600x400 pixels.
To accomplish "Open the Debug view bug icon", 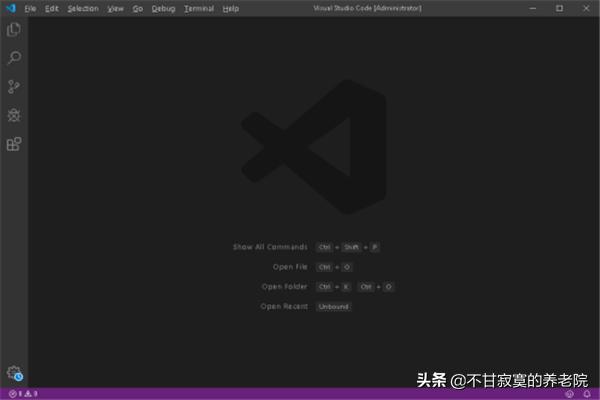I will tap(14, 115).
